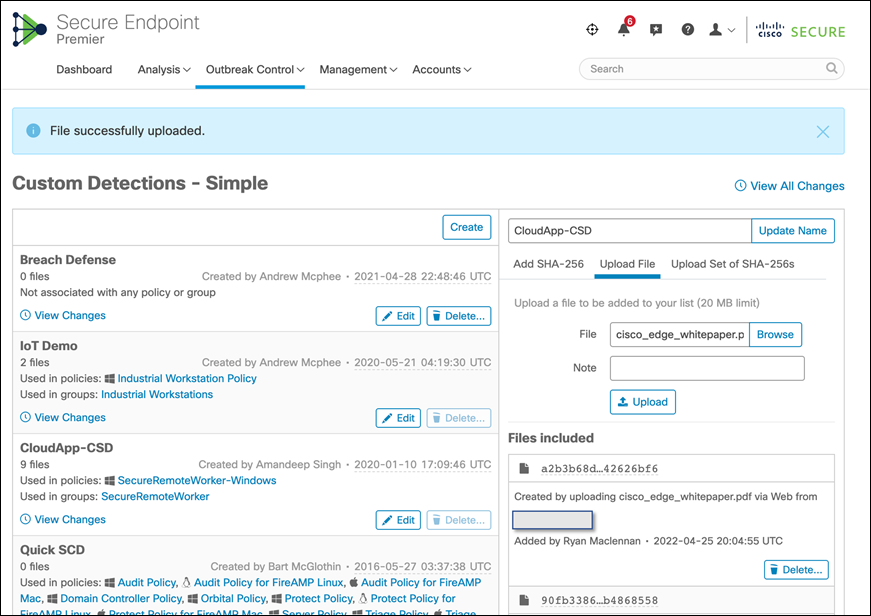Open Domain Controller Policy link

[121, 599]
